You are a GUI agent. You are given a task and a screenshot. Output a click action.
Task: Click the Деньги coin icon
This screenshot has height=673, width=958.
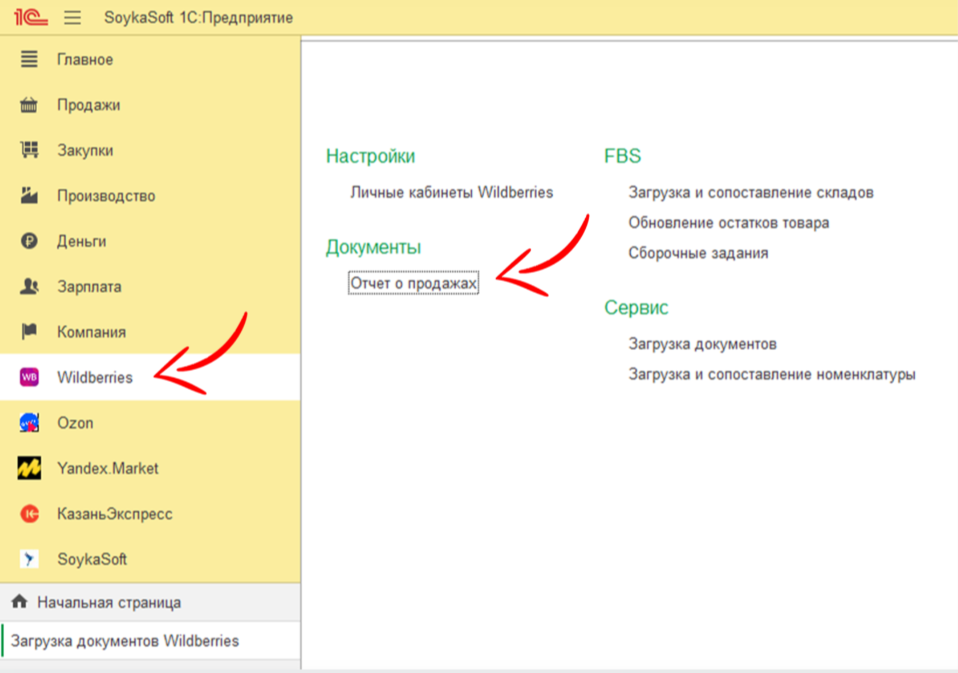[30, 241]
